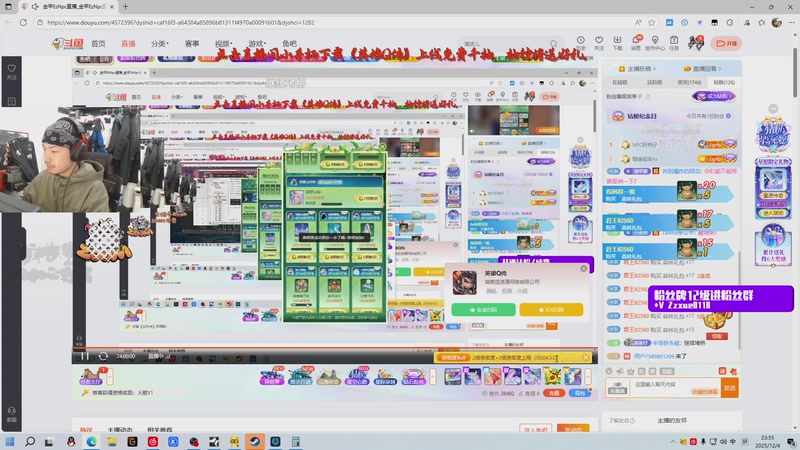Open the 星空心愿 activity icon

pyautogui.click(x=357, y=377)
